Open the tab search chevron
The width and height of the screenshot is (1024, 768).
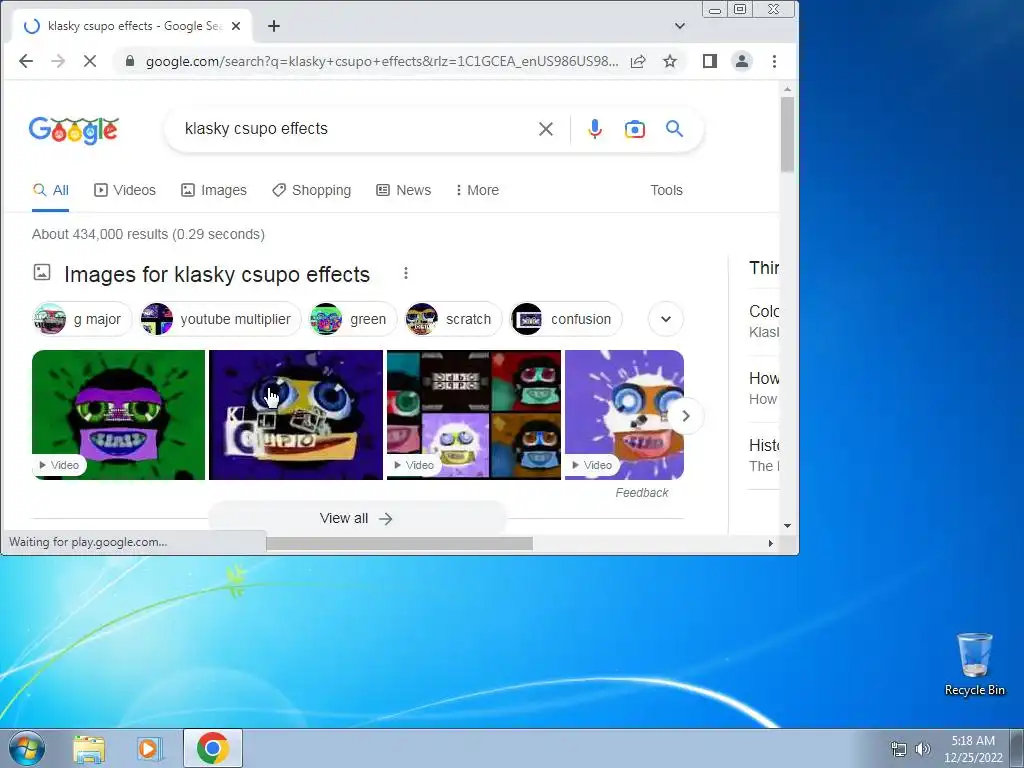pyautogui.click(x=680, y=26)
